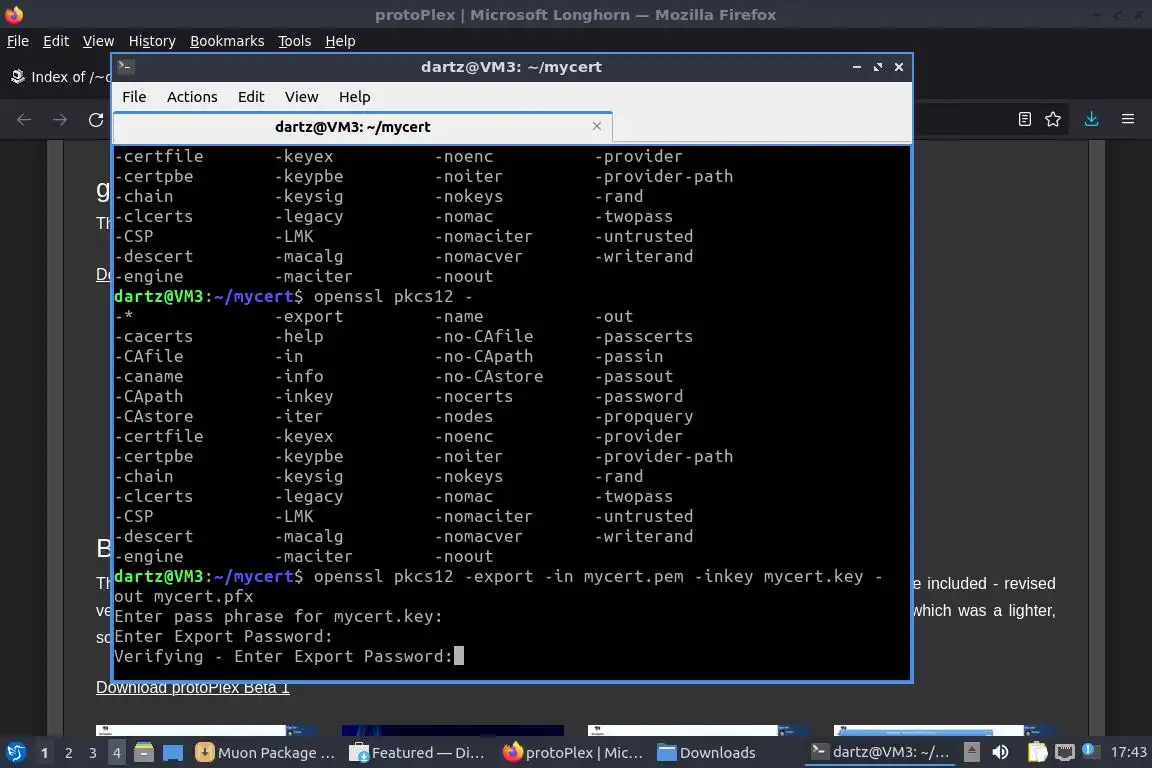The height and width of the screenshot is (768, 1152).
Task: Click '-export' option in terminal output
Action: coord(309,317)
